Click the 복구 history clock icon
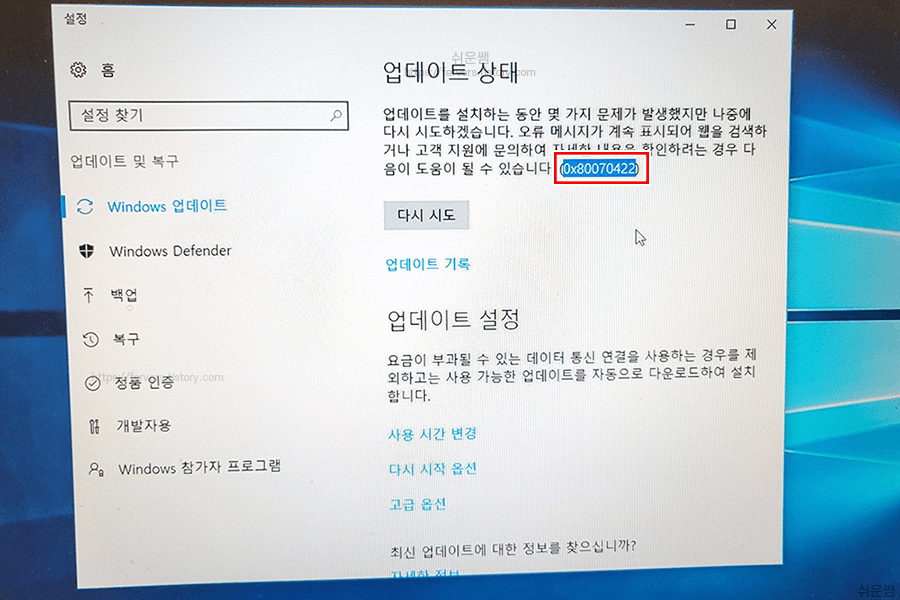This screenshot has width=900, height=600. click(91, 339)
